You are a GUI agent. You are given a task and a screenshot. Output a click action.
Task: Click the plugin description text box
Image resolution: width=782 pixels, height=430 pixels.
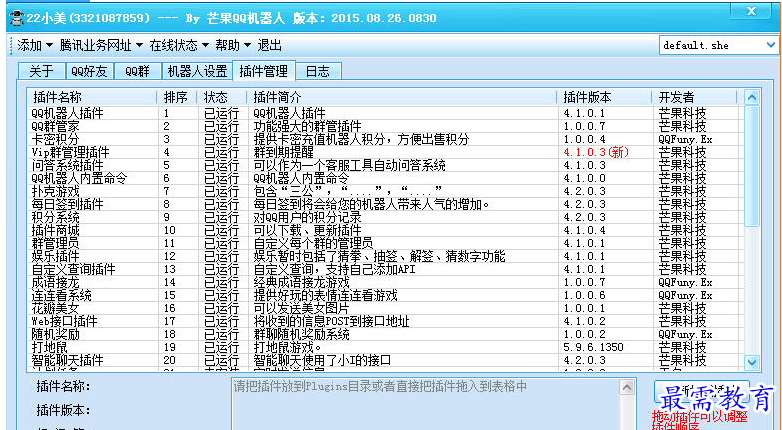pyautogui.click(x=426, y=404)
